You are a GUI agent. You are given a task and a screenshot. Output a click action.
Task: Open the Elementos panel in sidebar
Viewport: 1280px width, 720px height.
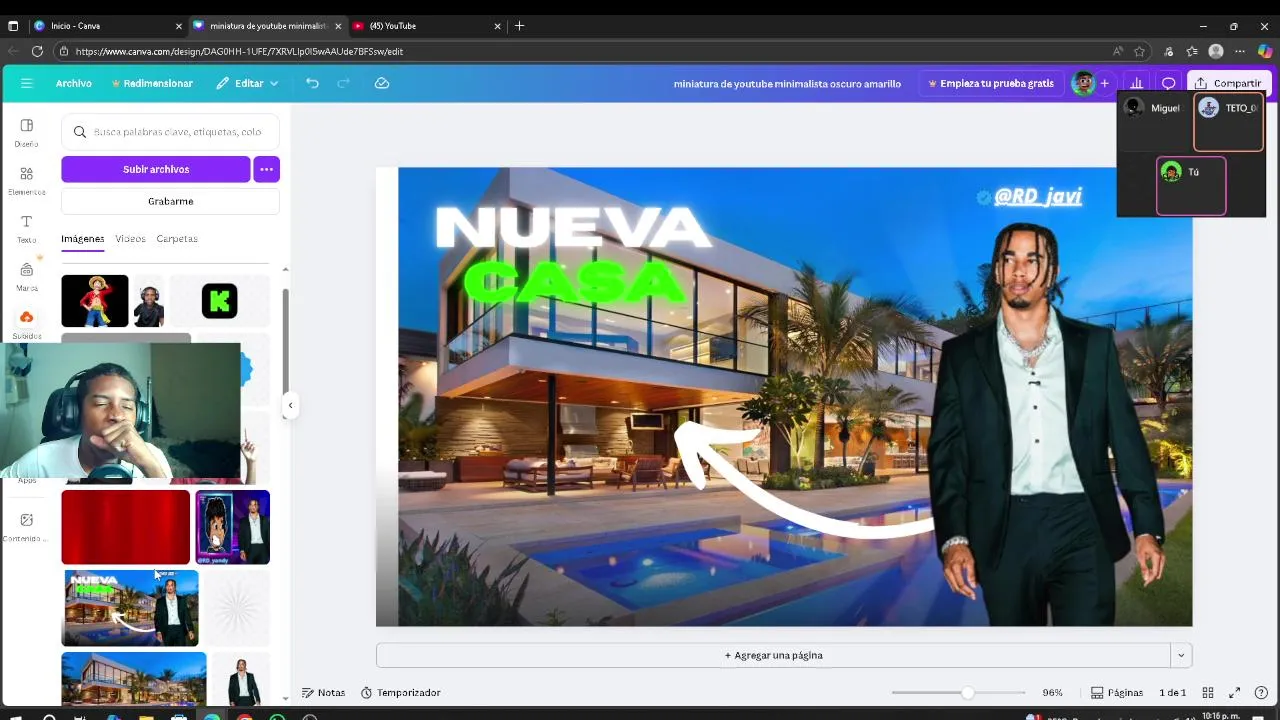tap(27, 180)
